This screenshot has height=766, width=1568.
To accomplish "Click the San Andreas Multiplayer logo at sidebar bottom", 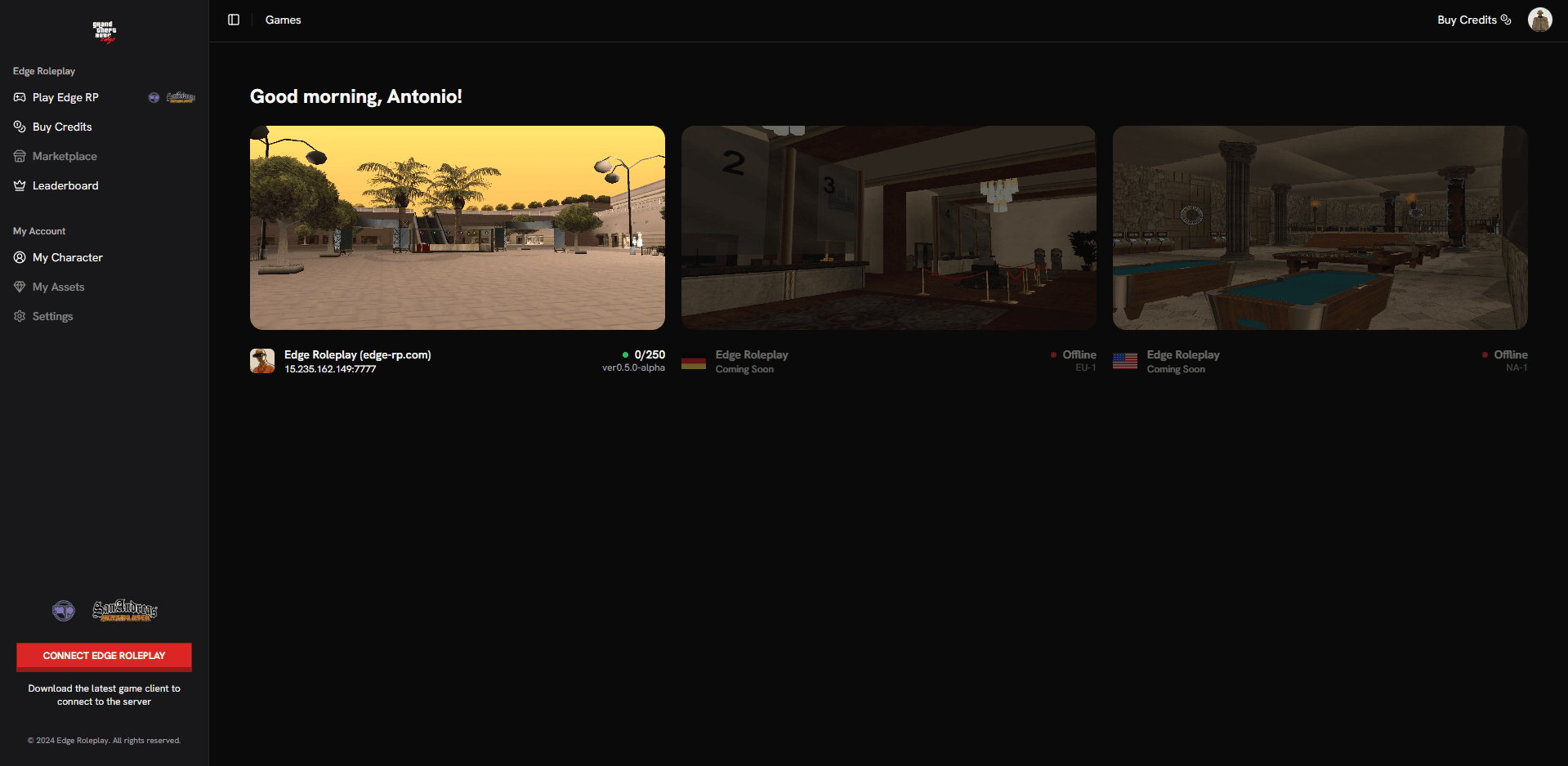I will click(x=125, y=610).
